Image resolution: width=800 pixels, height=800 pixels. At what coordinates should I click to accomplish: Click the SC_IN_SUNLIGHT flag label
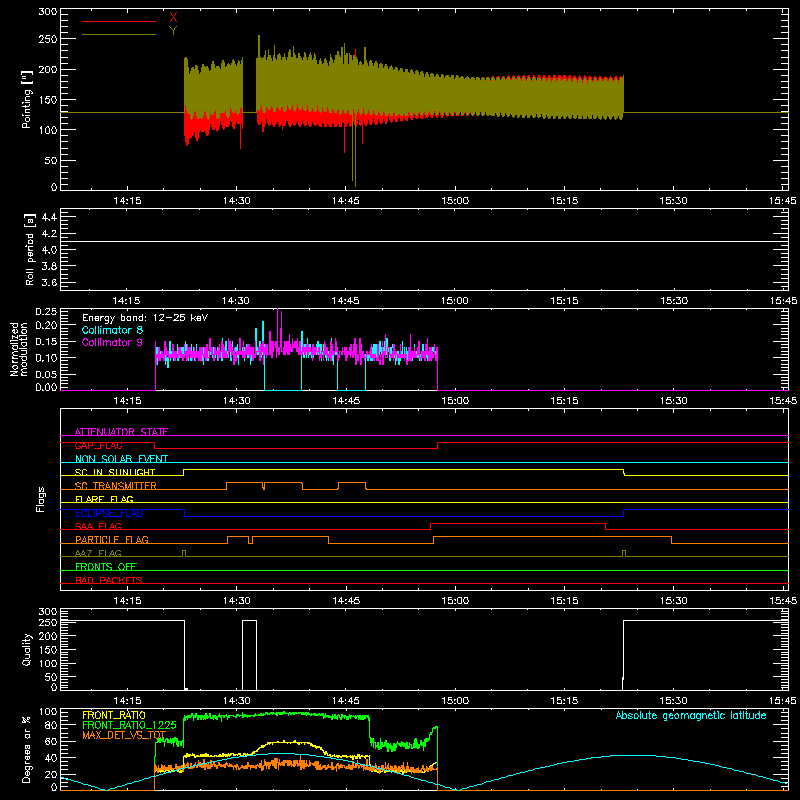(115, 472)
